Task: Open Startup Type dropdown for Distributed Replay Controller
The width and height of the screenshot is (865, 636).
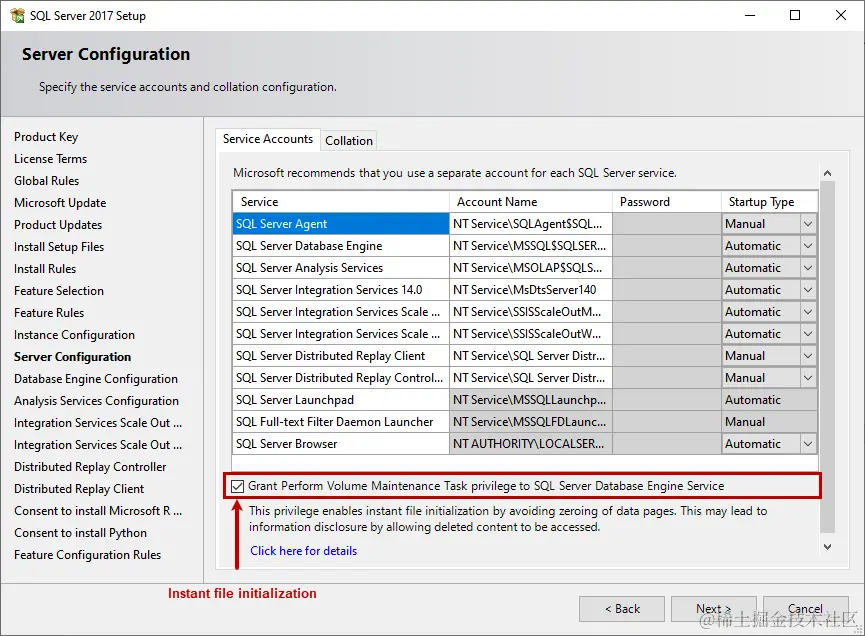Action: pyautogui.click(x=808, y=378)
